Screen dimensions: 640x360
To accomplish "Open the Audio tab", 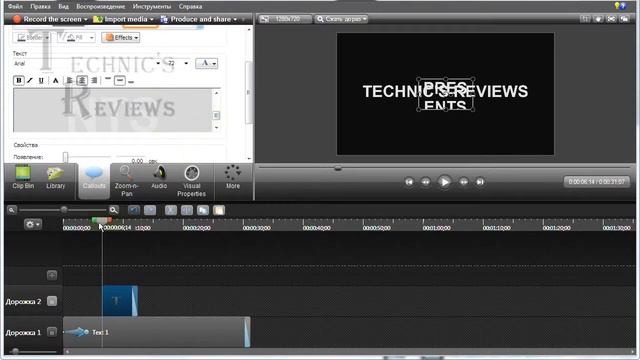I will [x=159, y=177].
